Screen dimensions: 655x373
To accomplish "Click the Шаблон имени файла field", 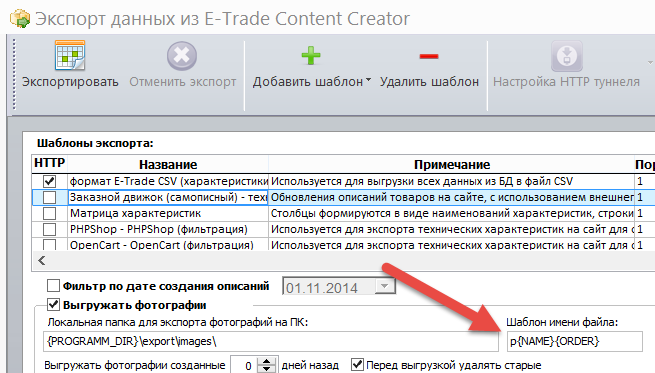I will pos(574,341).
